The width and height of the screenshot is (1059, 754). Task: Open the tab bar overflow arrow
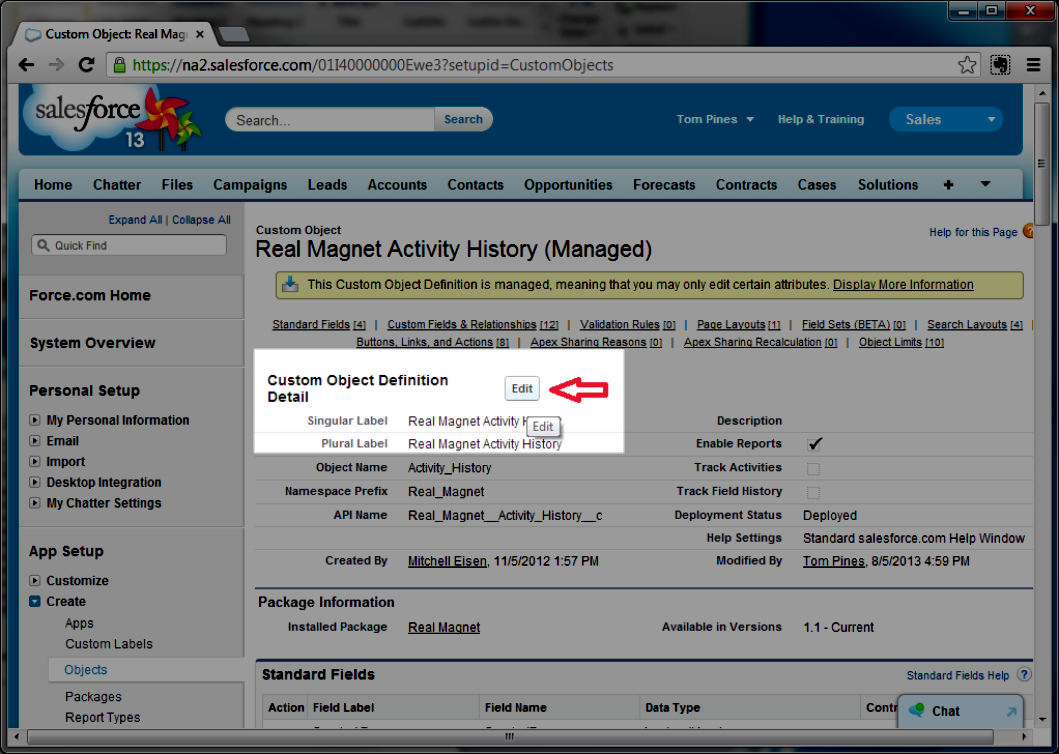tap(985, 184)
